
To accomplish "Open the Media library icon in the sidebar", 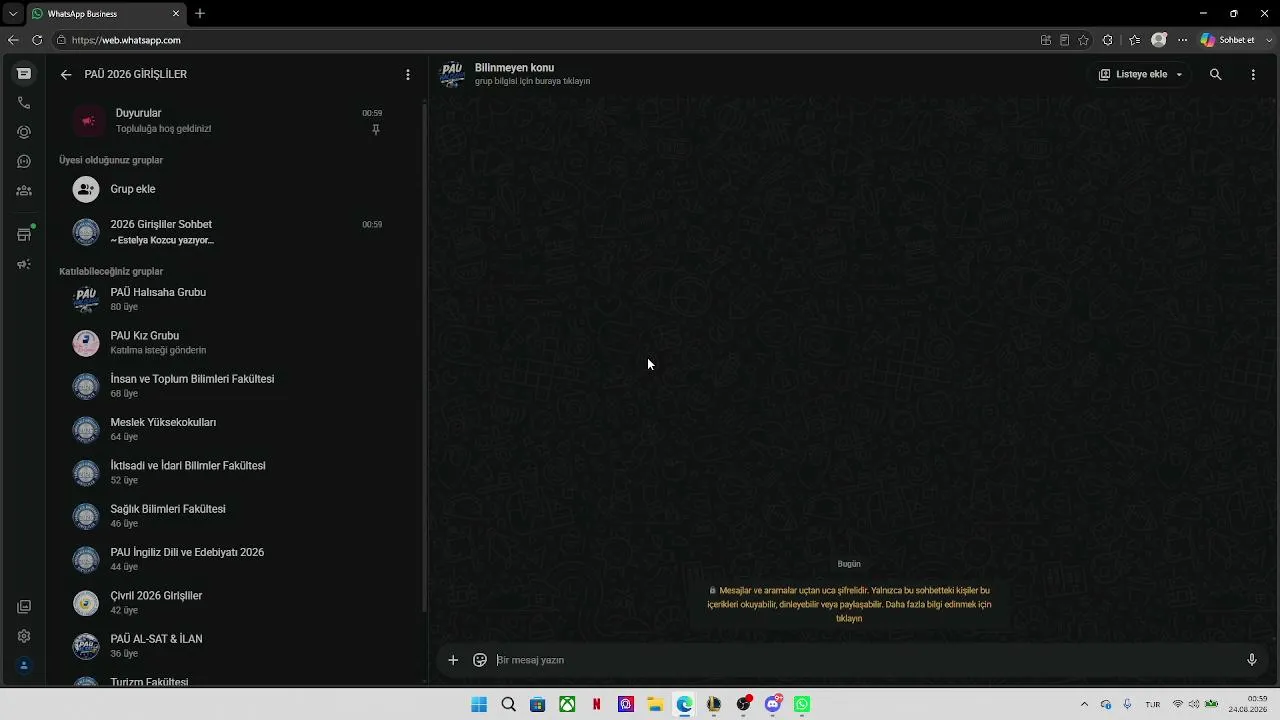I will pyautogui.click(x=24, y=607).
